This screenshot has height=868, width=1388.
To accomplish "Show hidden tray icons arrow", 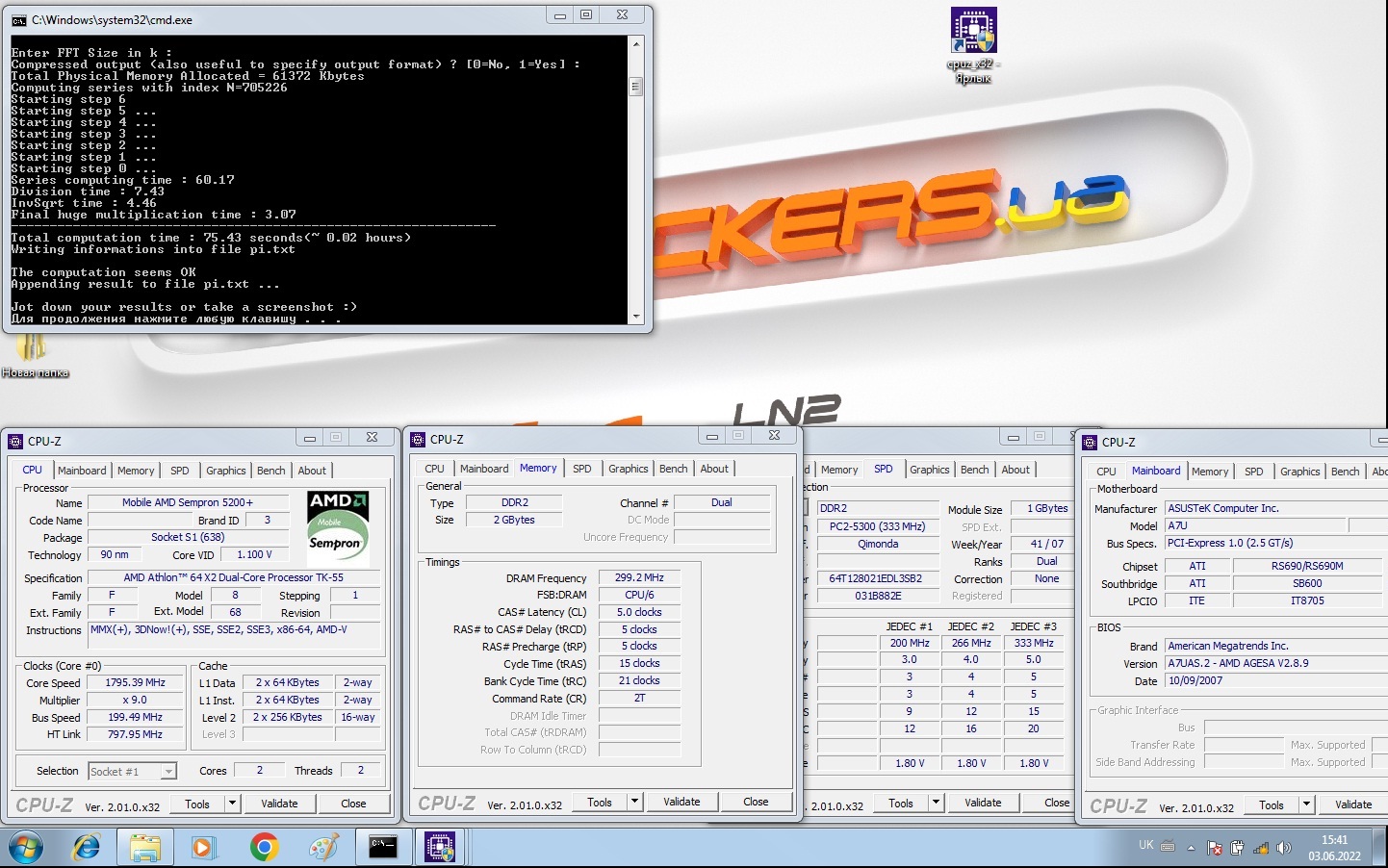I will pyautogui.click(x=1191, y=848).
